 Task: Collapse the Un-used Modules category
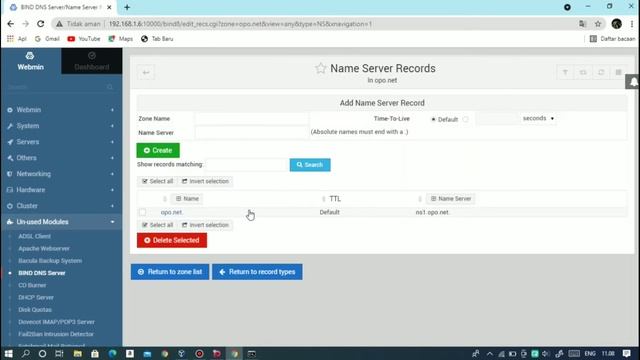[x=61, y=222]
